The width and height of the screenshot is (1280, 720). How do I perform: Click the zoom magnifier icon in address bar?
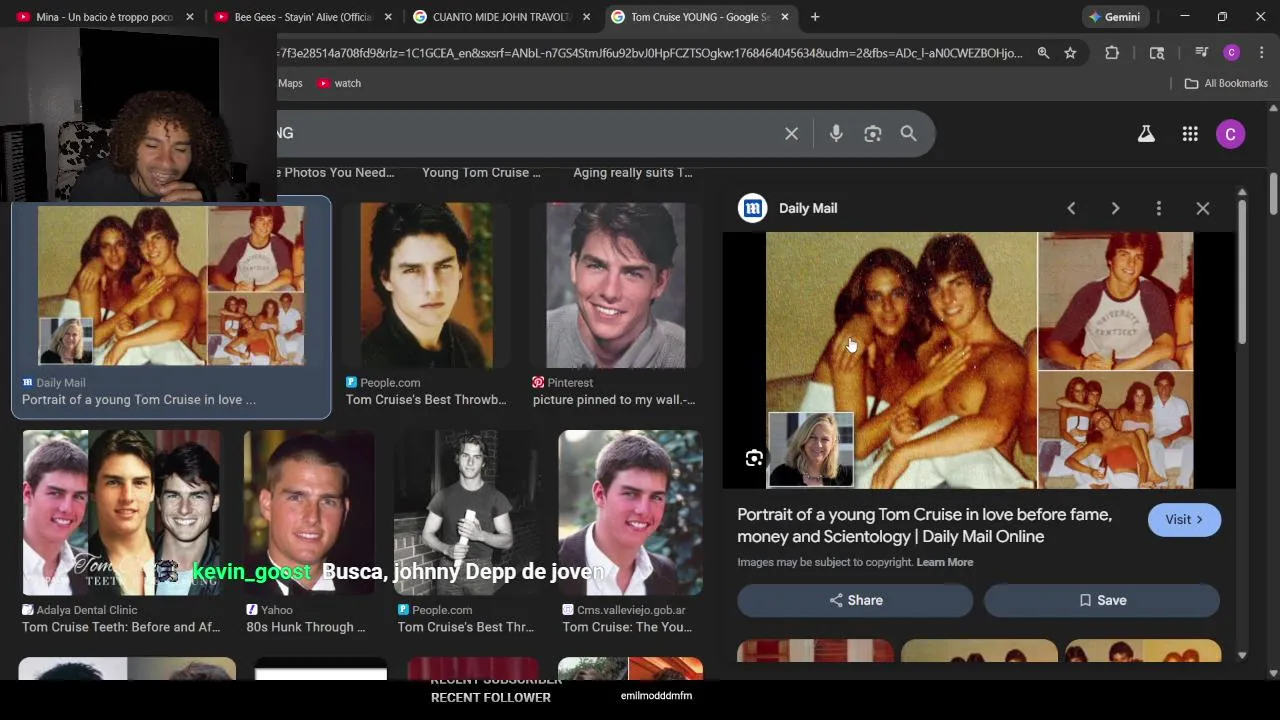click(1043, 53)
